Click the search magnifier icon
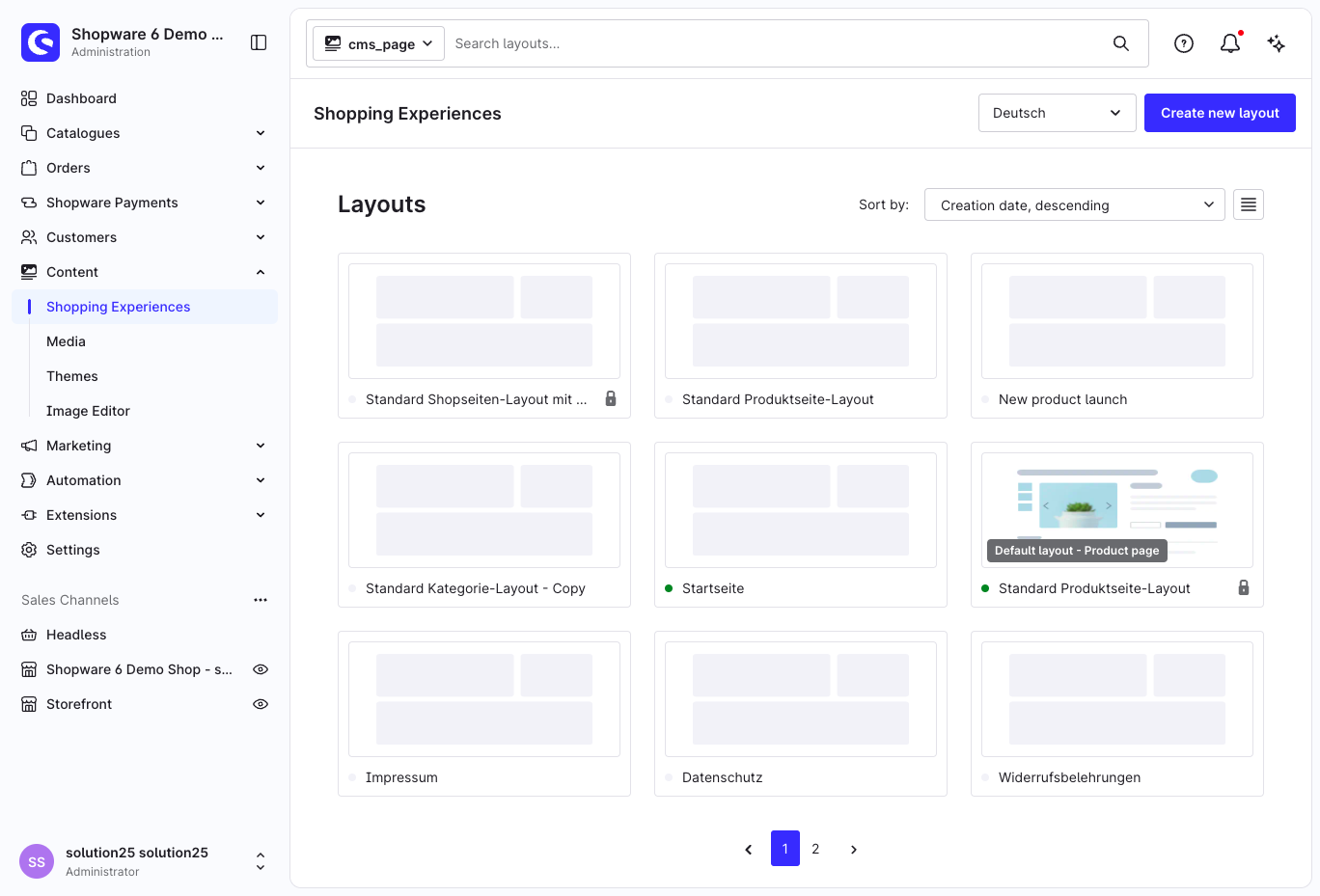 (x=1121, y=43)
